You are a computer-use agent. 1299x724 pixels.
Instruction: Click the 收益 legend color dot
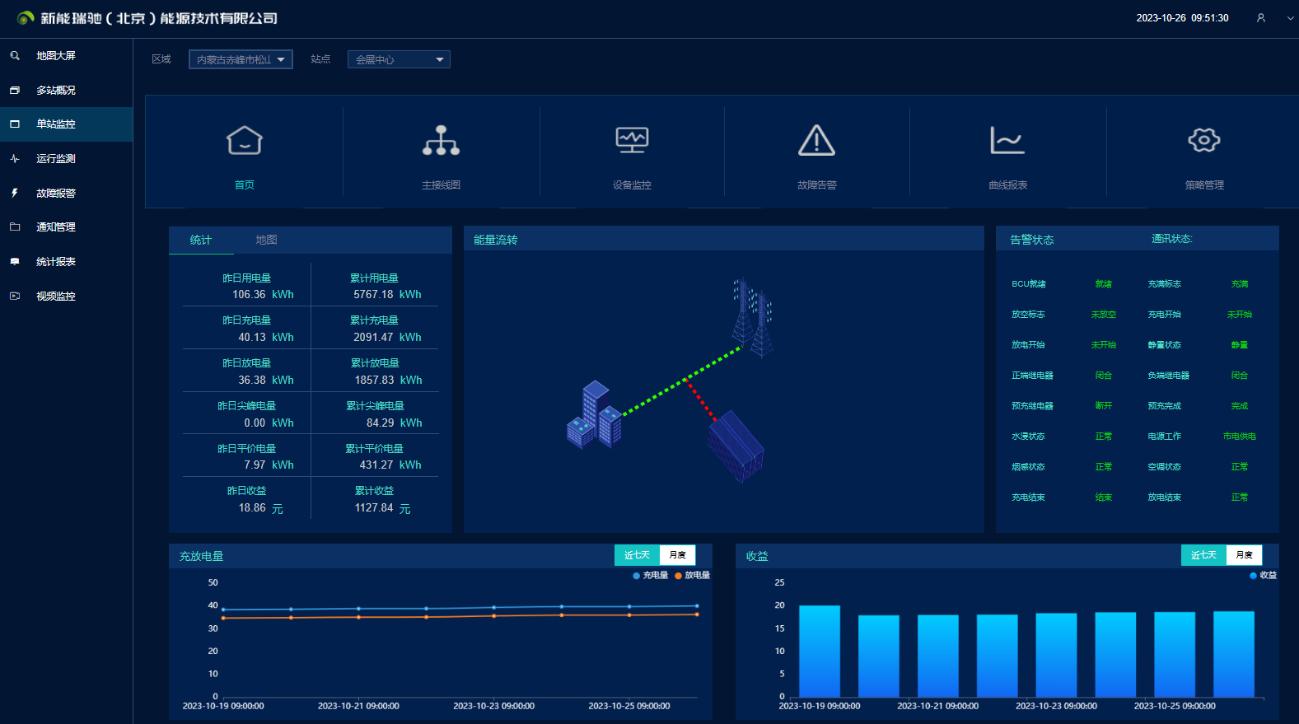coord(1253,576)
